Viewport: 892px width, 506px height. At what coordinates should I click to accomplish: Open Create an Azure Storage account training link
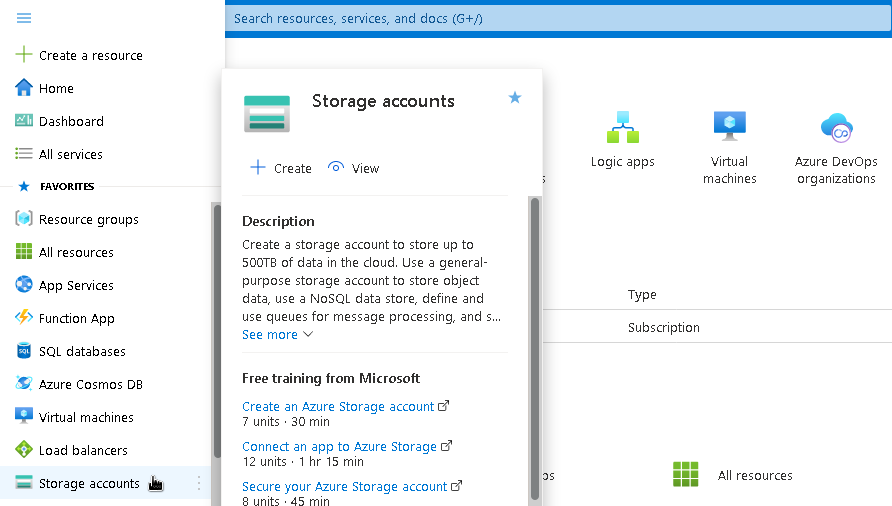(338, 406)
